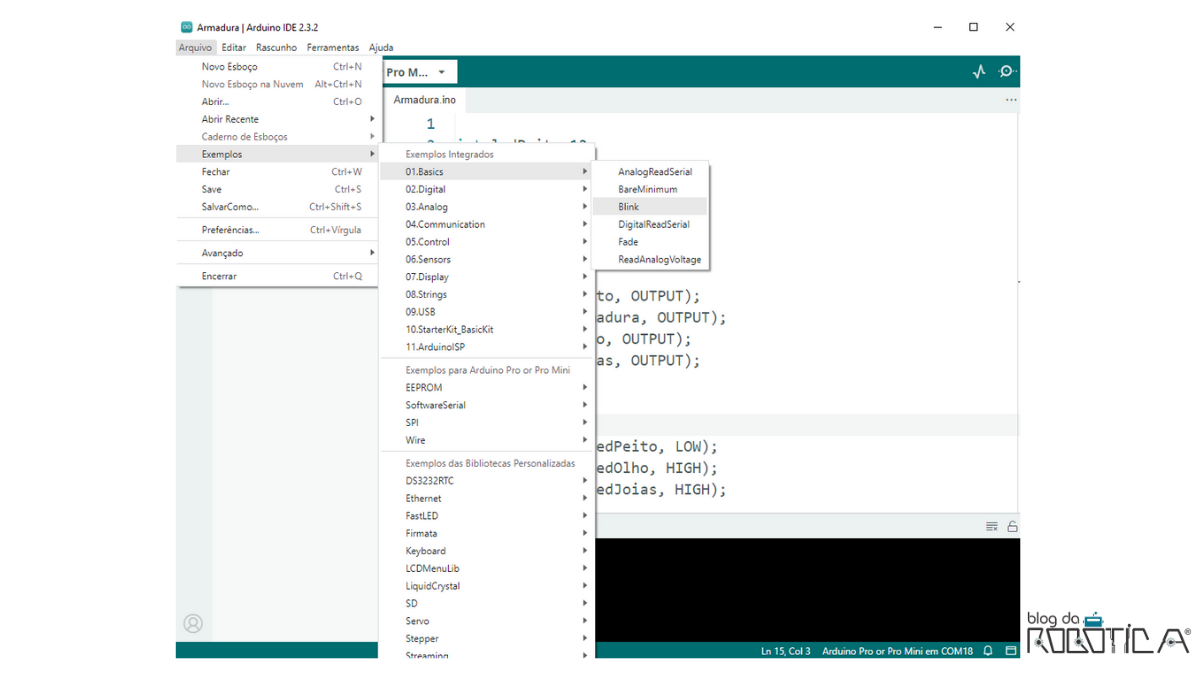Viewport: 1200px width, 675px height.
Task: Toggle the output autoscroll lock icon
Action: click(x=1013, y=525)
